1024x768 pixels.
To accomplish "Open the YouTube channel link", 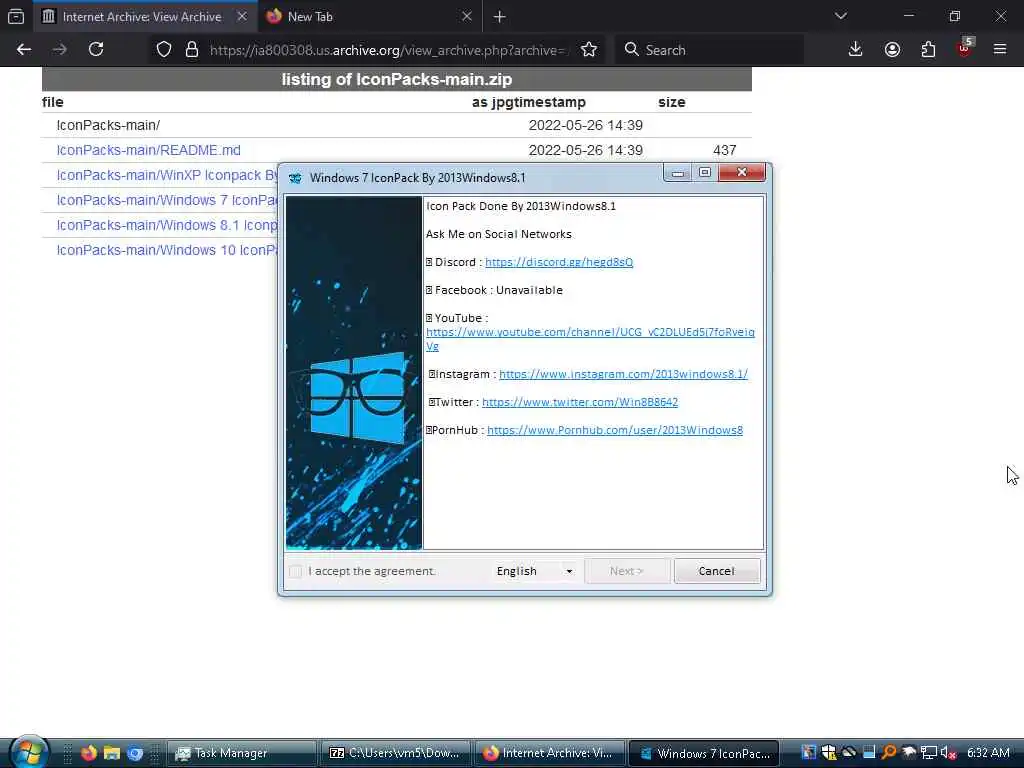I will pos(590,338).
